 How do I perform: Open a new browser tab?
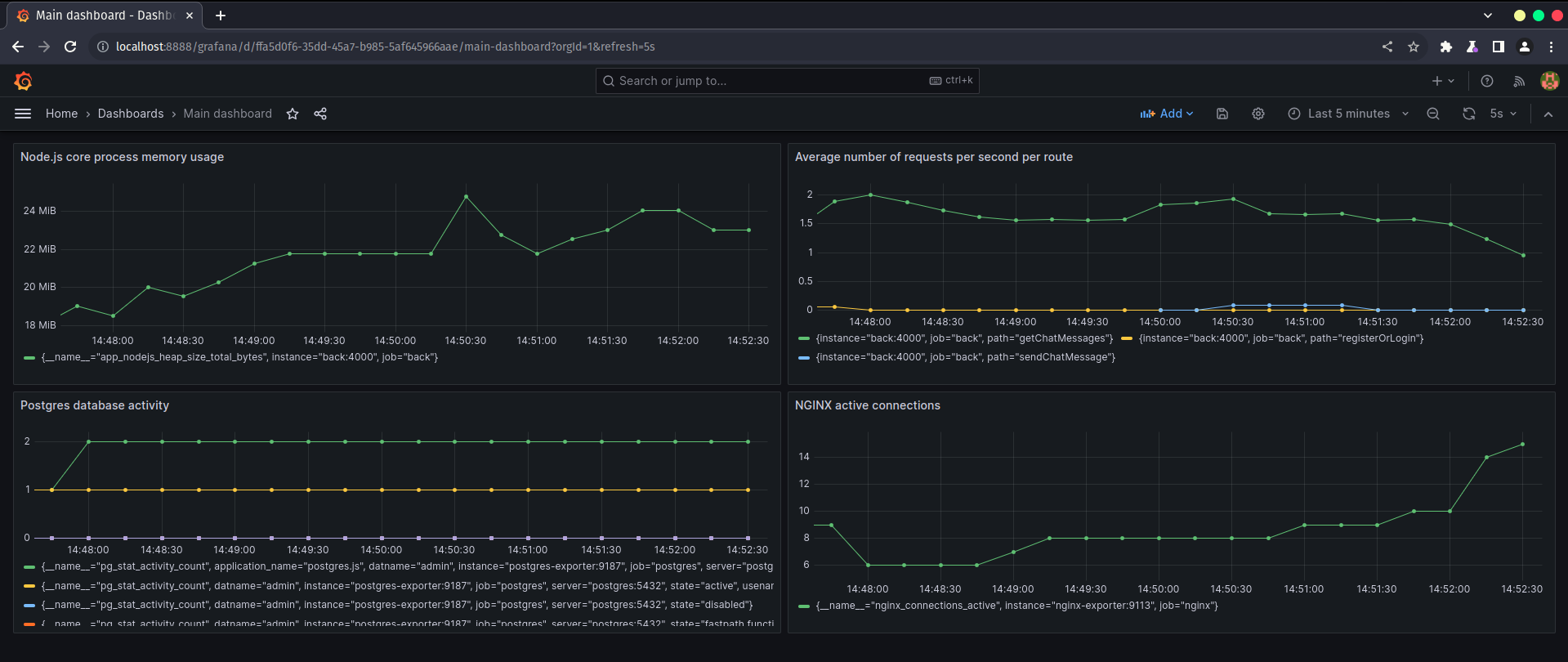click(x=221, y=16)
